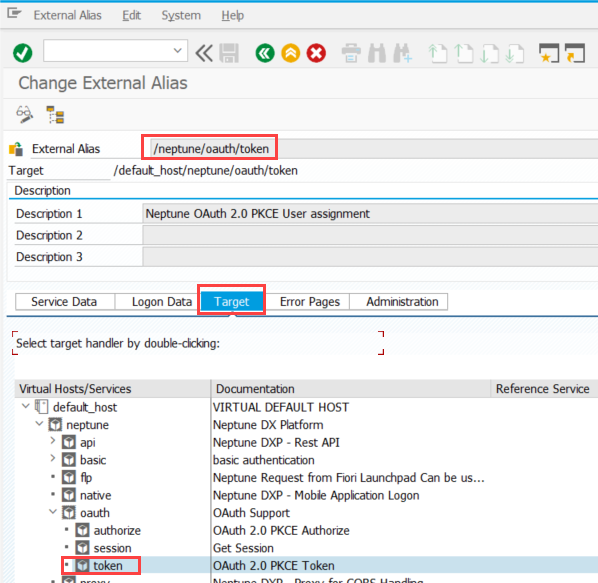Click the yellow Exit up-arrow icon

tap(291, 53)
